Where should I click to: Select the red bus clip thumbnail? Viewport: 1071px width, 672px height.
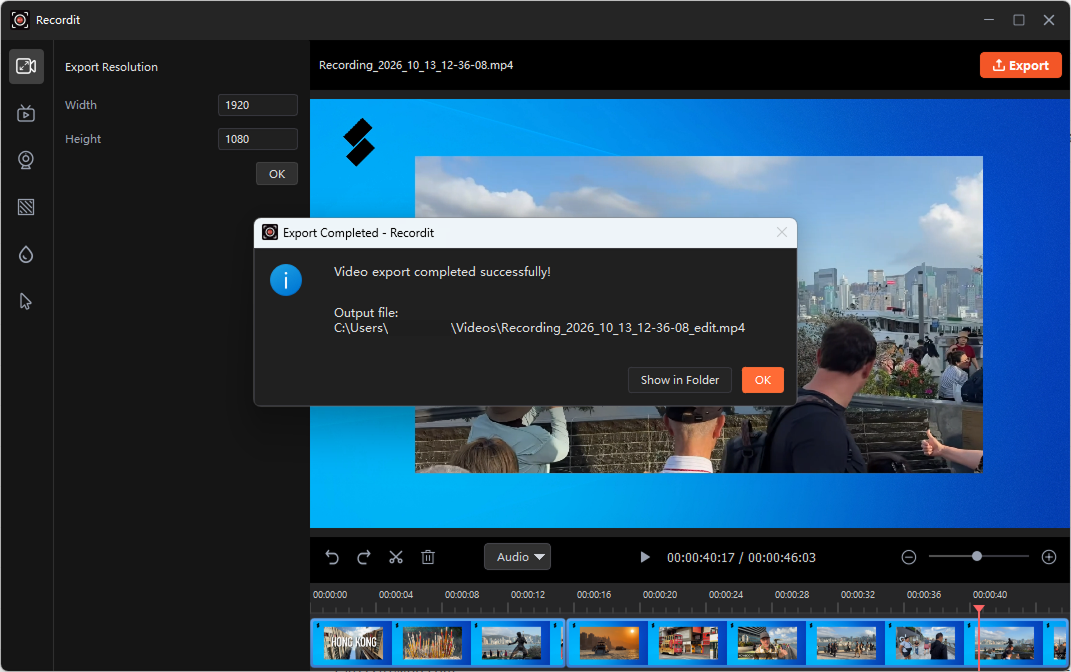(688, 643)
